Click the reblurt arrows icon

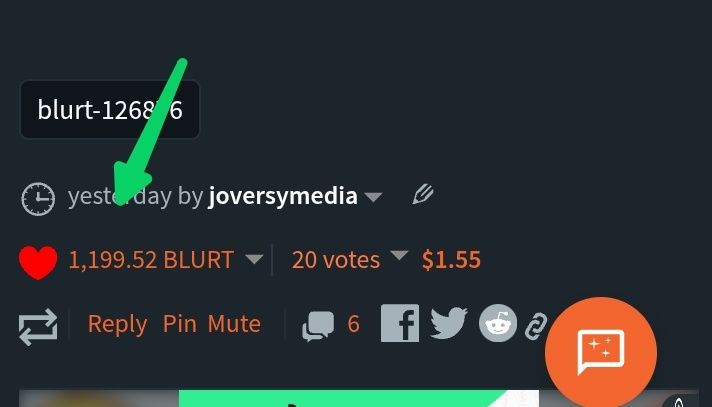[38, 326]
